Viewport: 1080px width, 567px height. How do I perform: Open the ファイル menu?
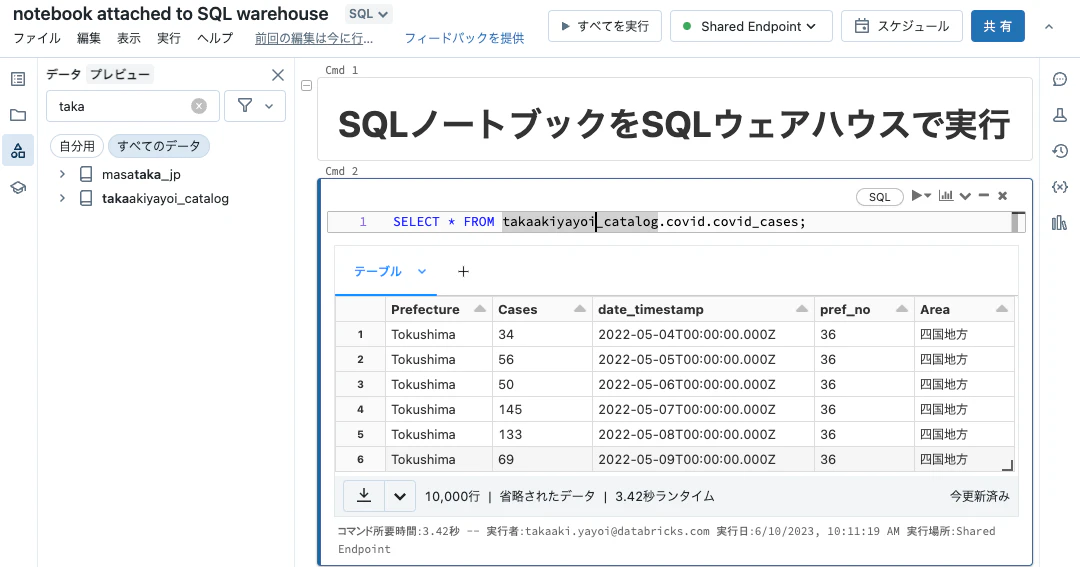[37, 38]
